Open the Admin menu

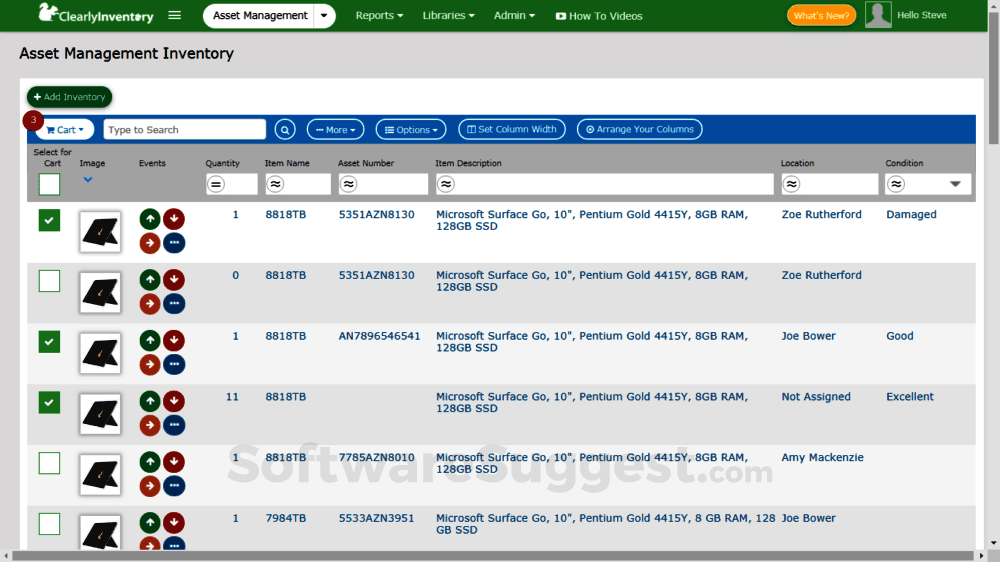(x=514, y=15)
